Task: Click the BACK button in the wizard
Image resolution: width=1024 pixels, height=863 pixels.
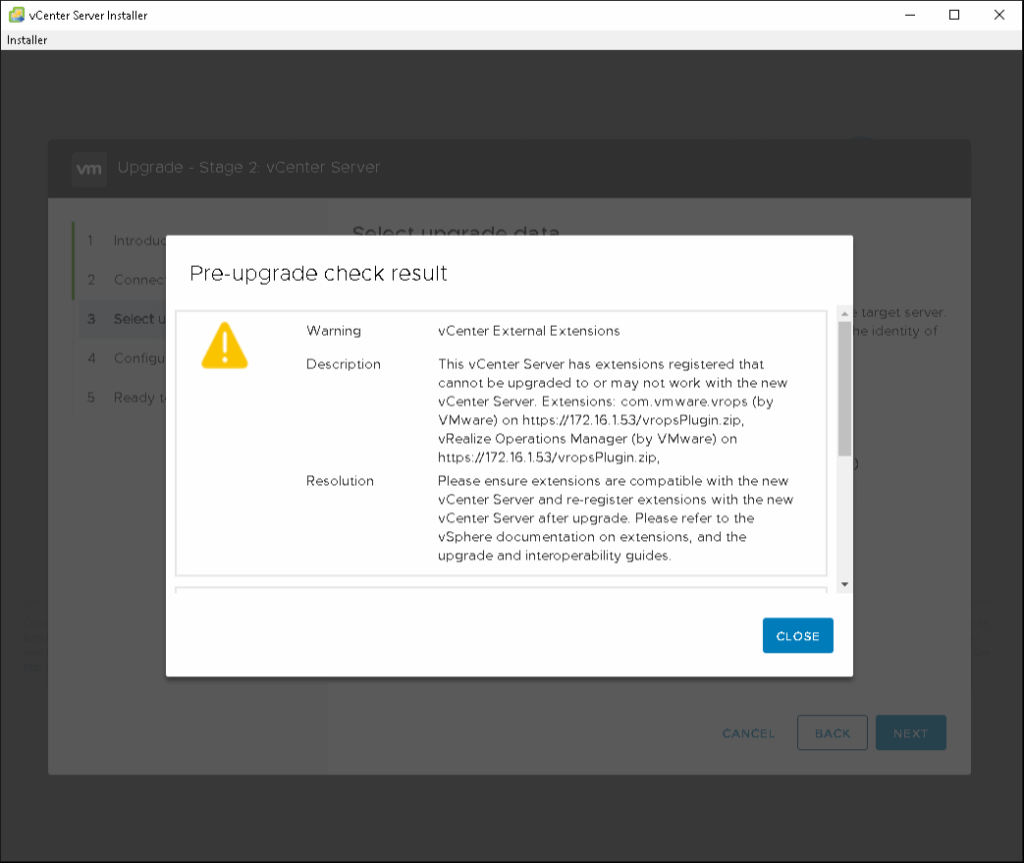Action: point(832,733)
